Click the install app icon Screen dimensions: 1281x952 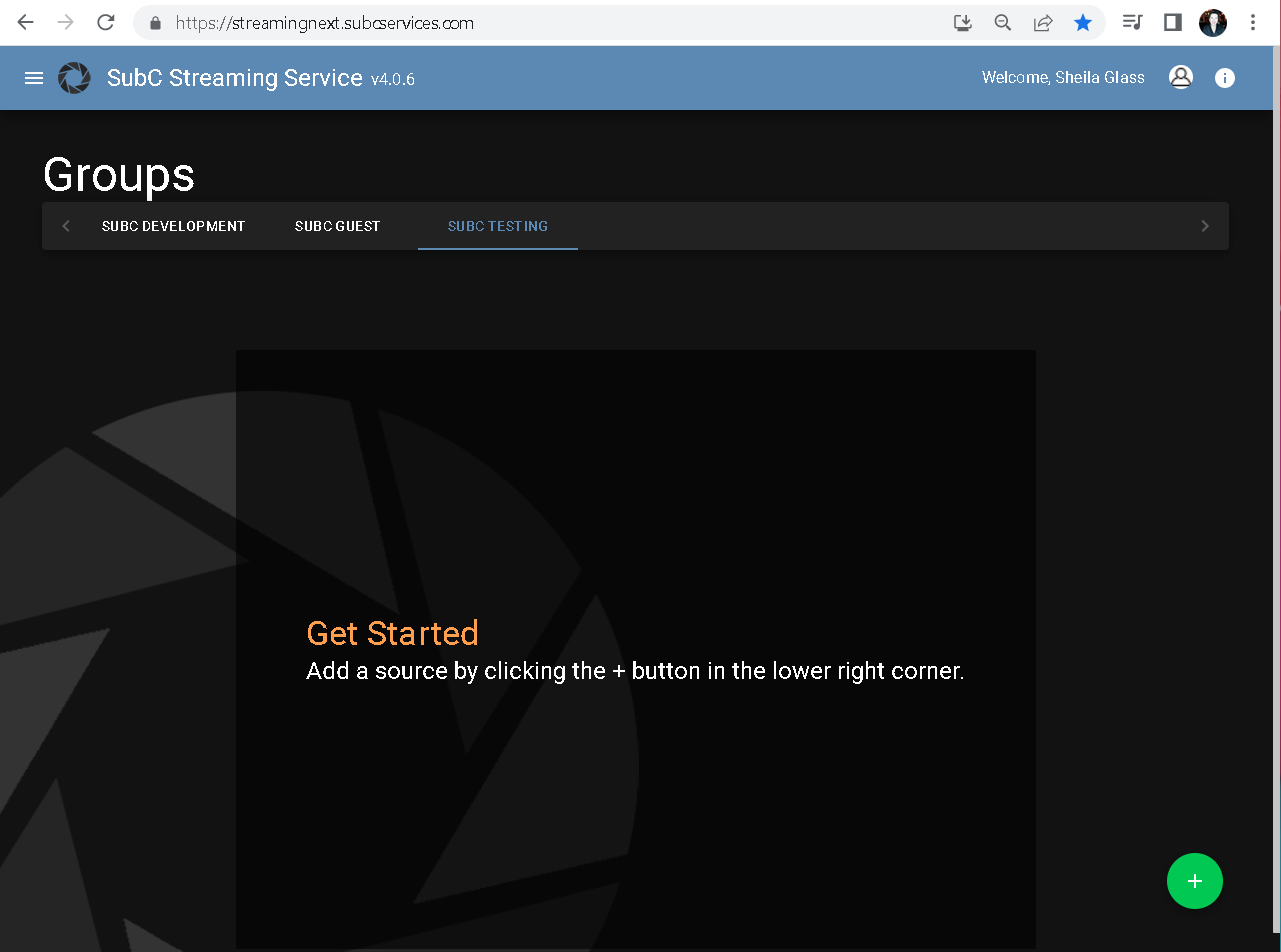[x=962, y=22]
